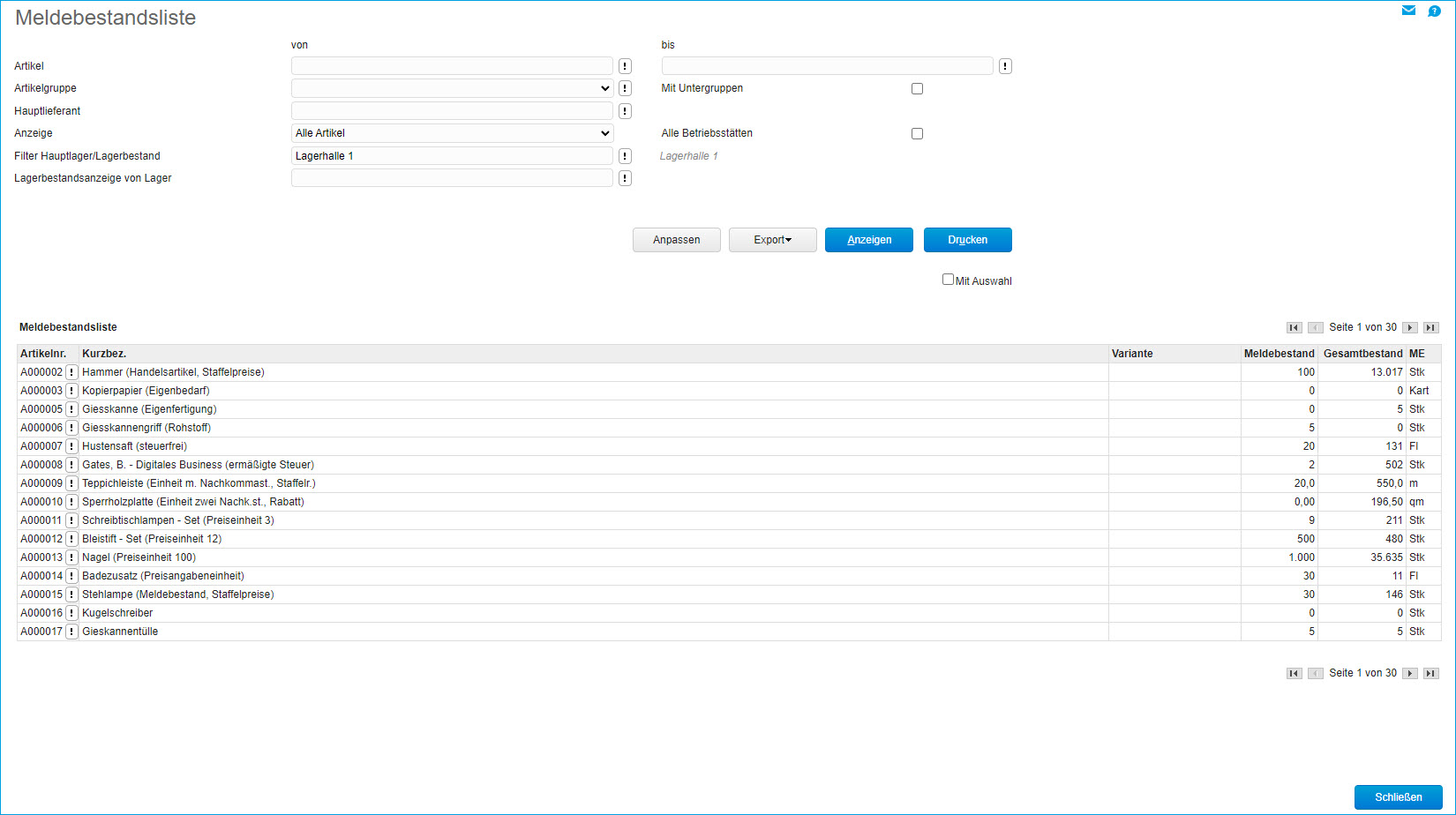This screenshot has height=815, width=1456.
Task: Open detail icon for article A000007
Action: click(72, 446)
